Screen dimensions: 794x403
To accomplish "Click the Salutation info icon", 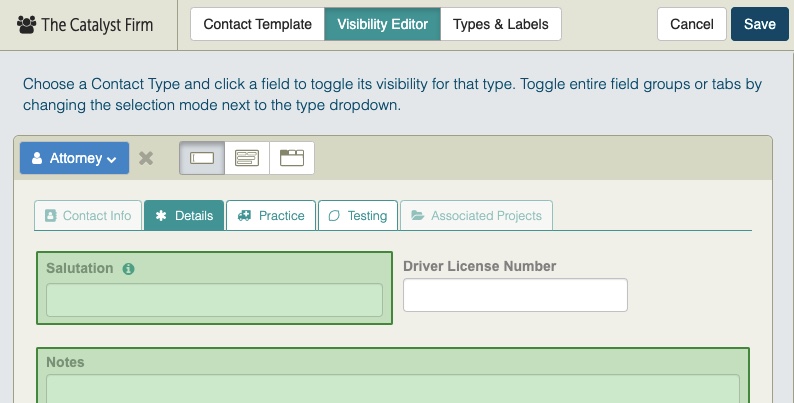I will click(128, 269).
